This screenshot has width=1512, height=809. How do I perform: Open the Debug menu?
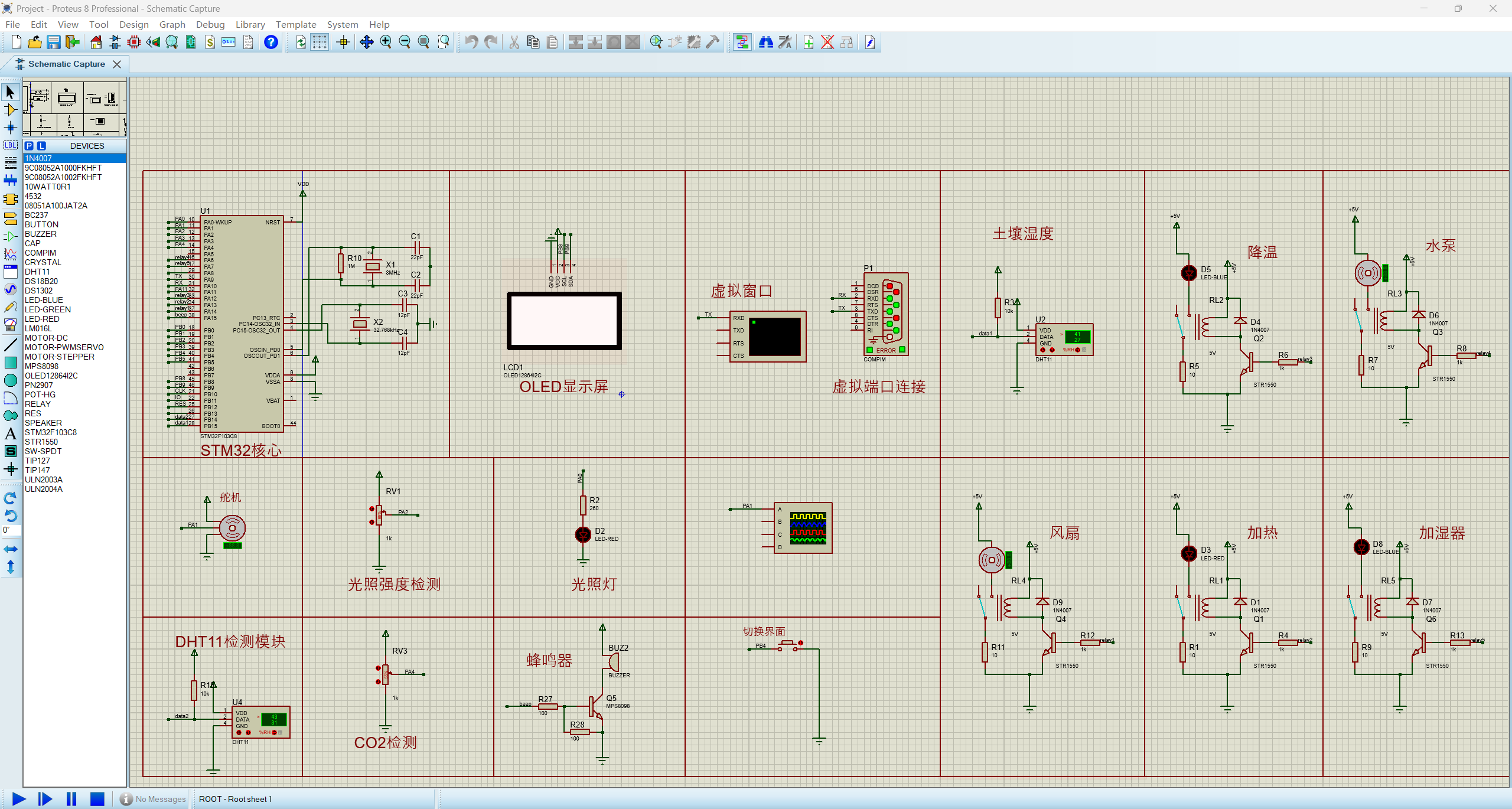210,24
